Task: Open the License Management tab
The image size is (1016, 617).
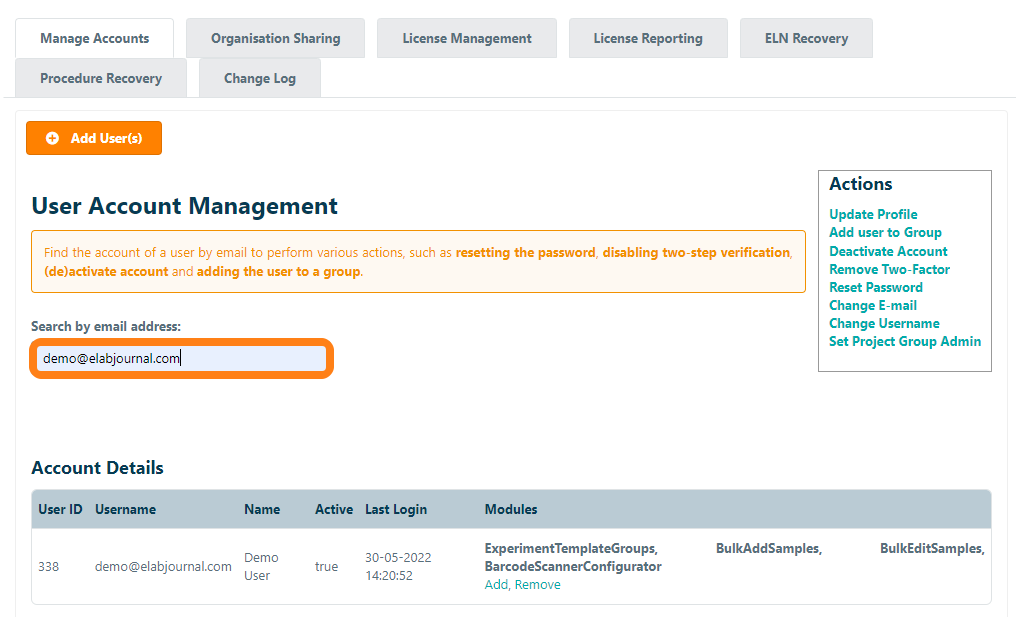Action: (x=466, y=38)
